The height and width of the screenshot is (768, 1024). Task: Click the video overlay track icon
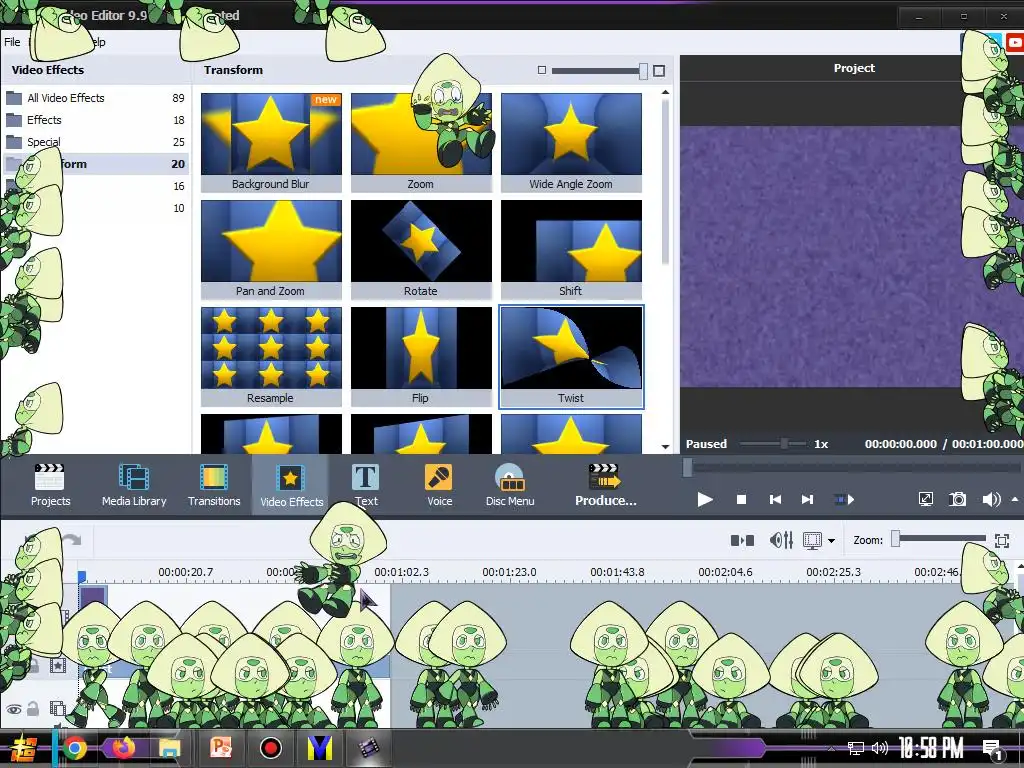(x=57, y=709)
